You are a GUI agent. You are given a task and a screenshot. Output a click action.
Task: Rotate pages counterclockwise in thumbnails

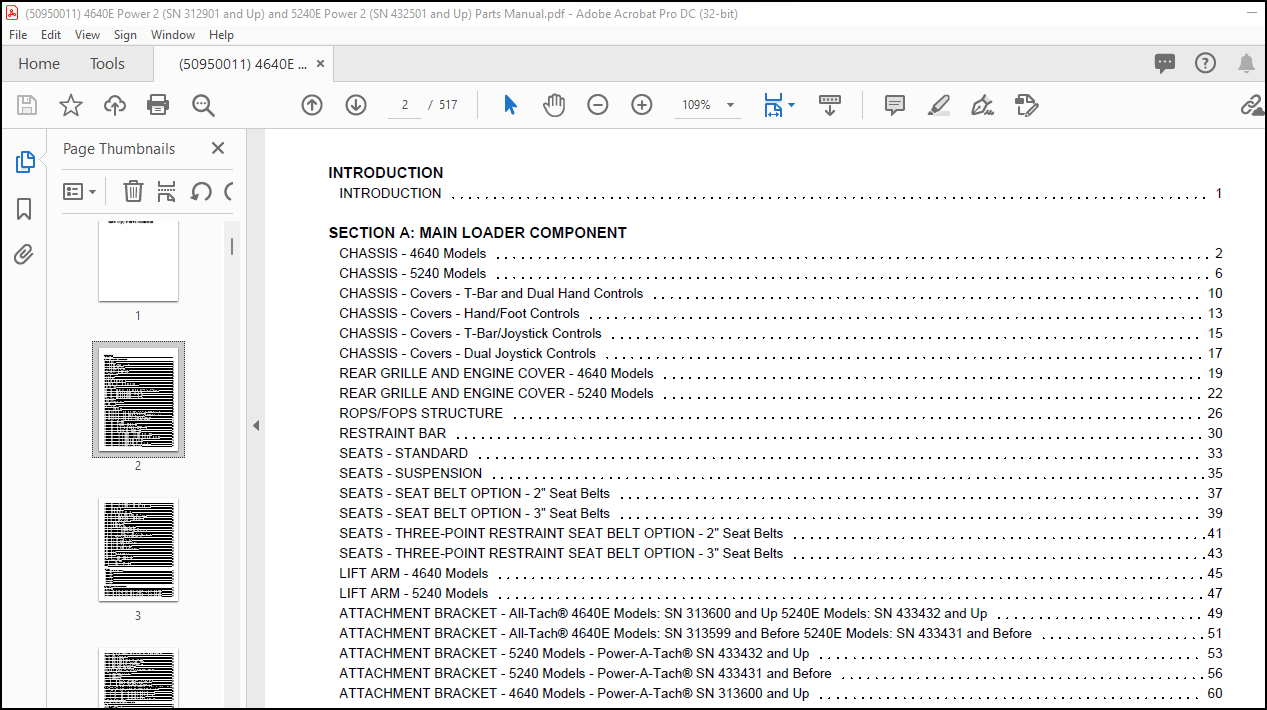coord(201,191)
